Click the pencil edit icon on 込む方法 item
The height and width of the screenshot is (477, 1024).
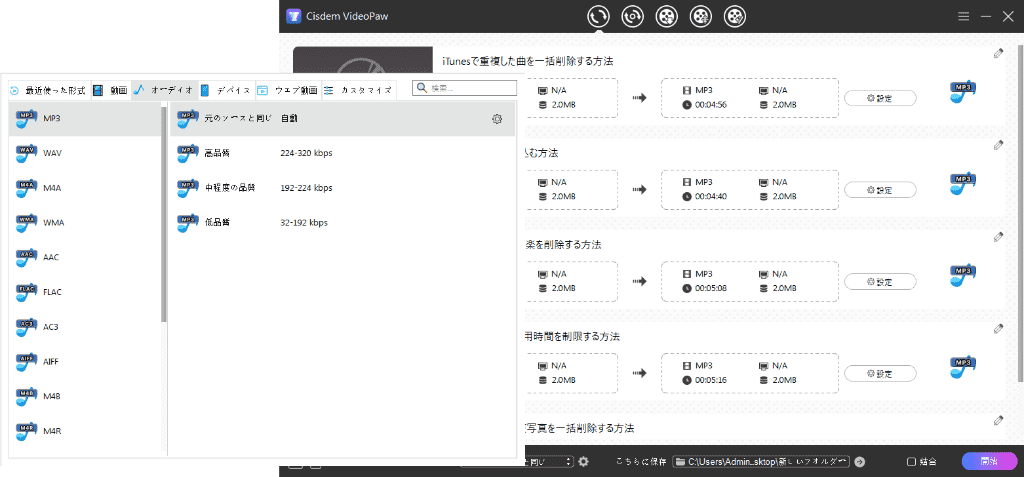coord(998,145)
